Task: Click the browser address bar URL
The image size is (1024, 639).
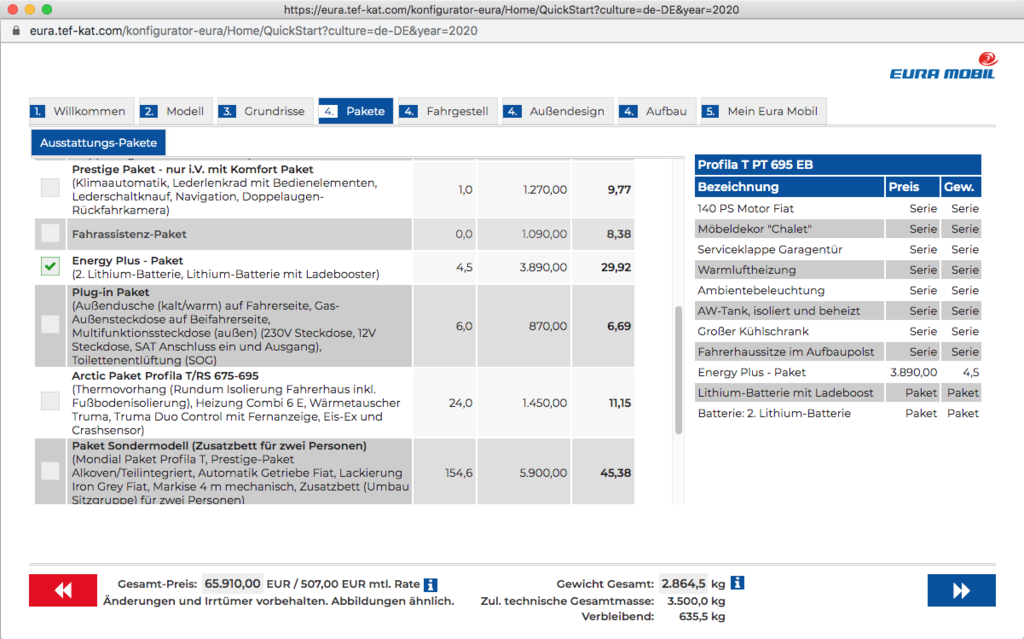Action: tap(253, 31)
